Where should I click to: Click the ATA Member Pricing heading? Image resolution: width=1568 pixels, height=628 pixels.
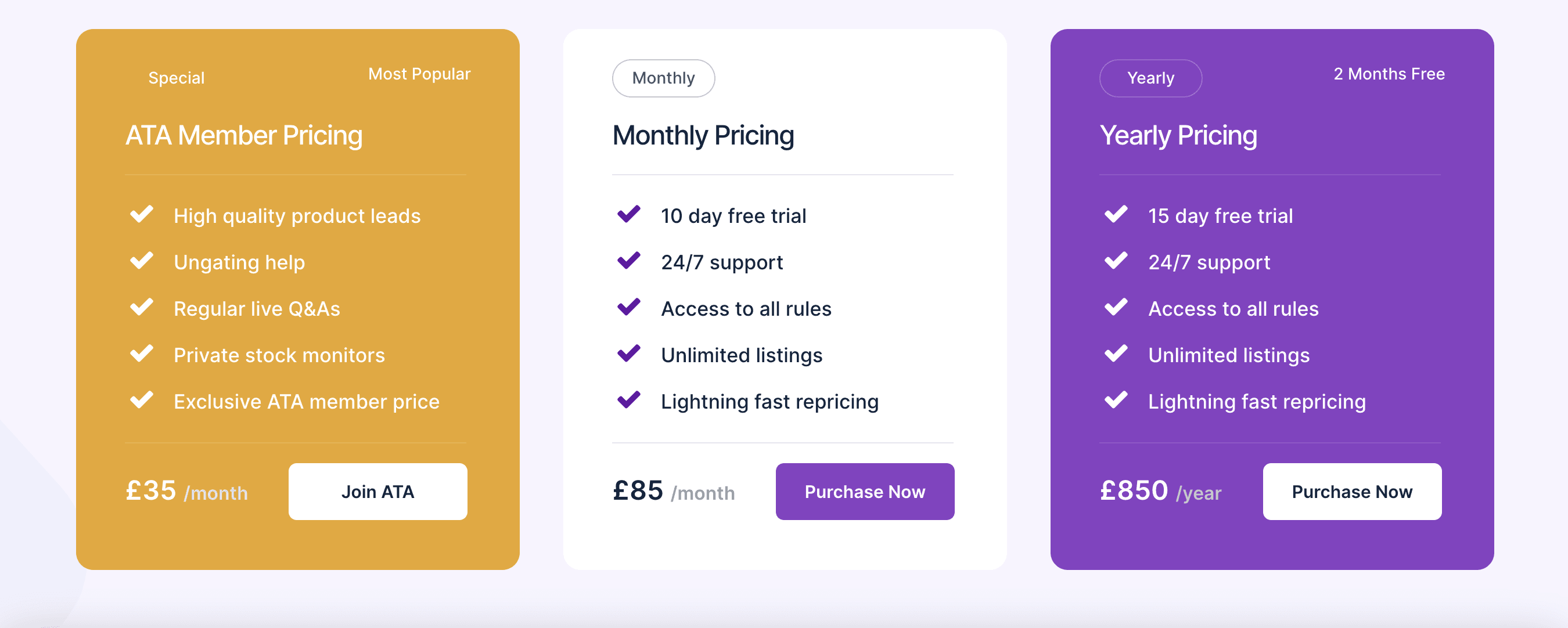click(x=244, y=136)
